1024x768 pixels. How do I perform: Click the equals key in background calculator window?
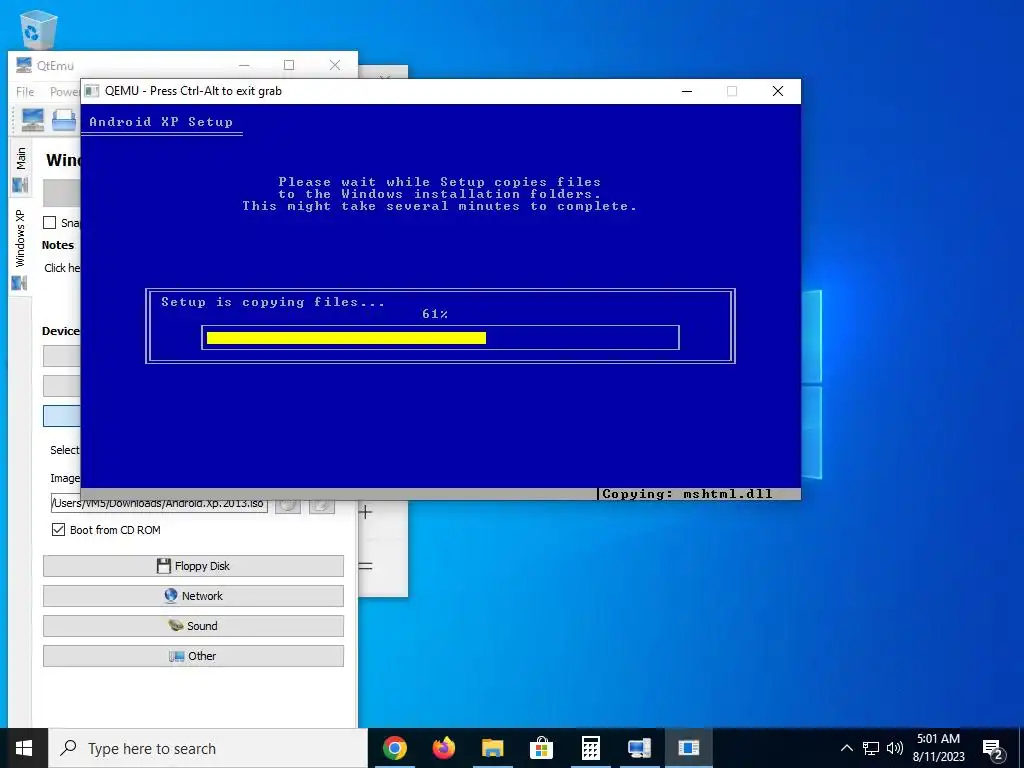[366, 566]
